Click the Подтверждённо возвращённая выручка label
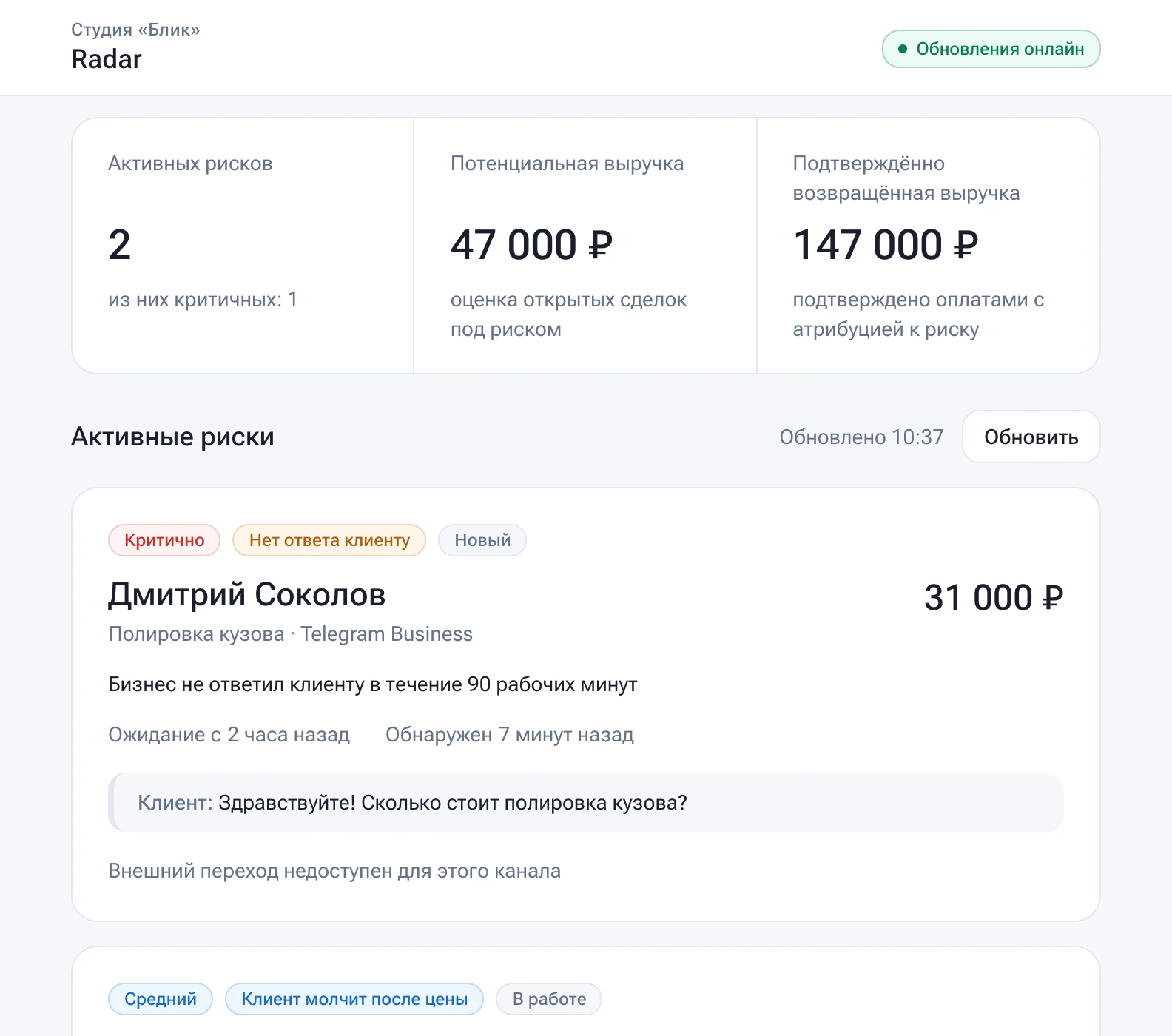Image resolution: width=1172 pixels, height=1036 pixels. coord(906,178)
